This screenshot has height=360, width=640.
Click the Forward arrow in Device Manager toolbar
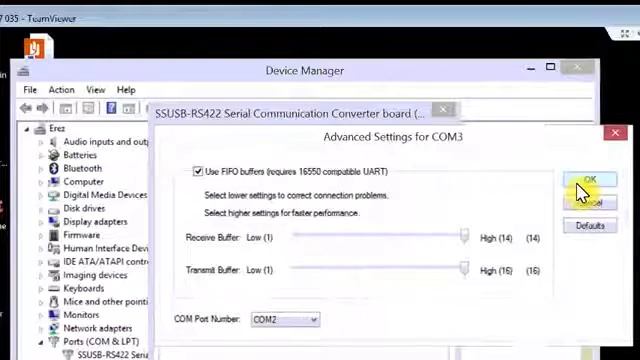tap(42, 108)
